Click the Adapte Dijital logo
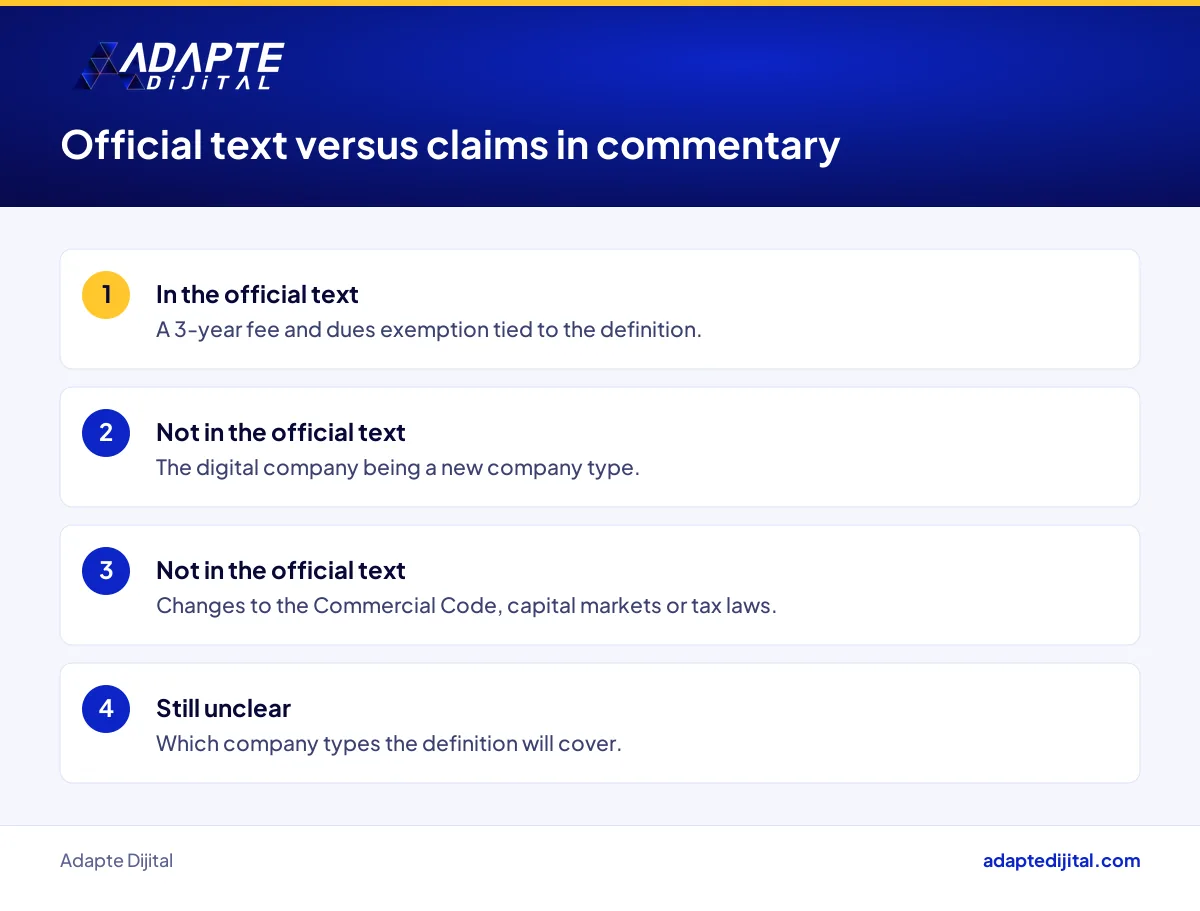Viewport: 1200px width, 911px height. coord(180,67)
